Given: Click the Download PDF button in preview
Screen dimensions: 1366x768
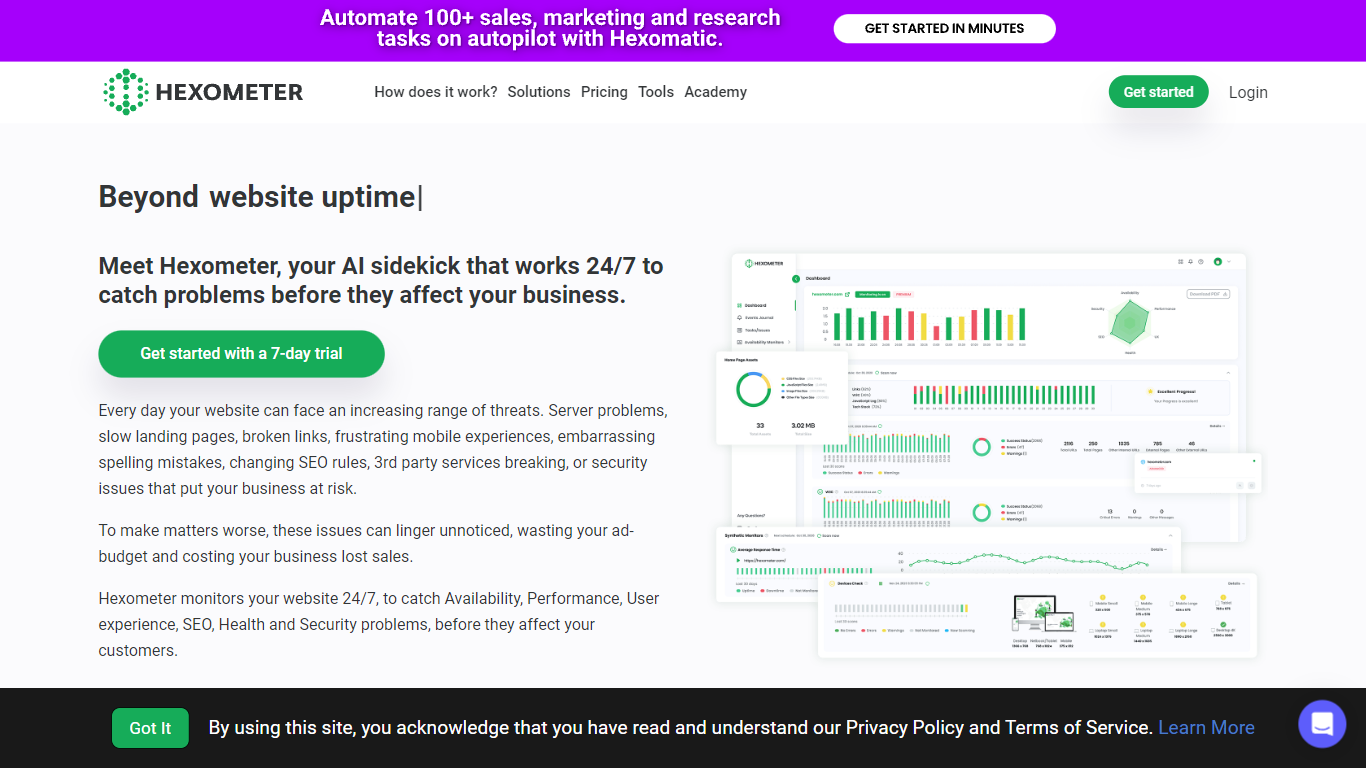Looking at the screenshot, I should (x=1208, y=294).
